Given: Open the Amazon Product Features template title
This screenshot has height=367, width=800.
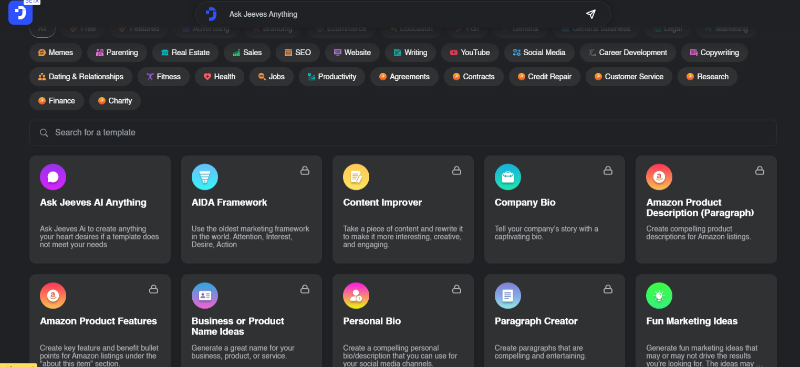Looking at the screenshot, I should point(98,321).
